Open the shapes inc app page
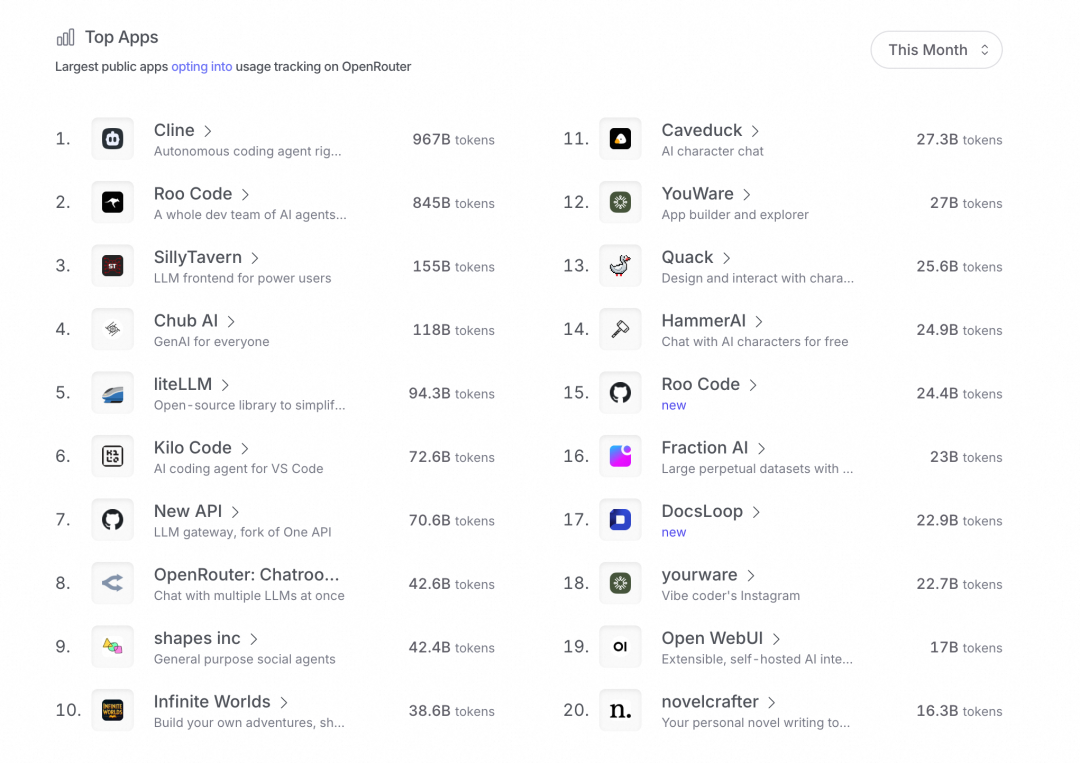The width and height of the screenshot is (1080, 763). click(x=197, y=638)
